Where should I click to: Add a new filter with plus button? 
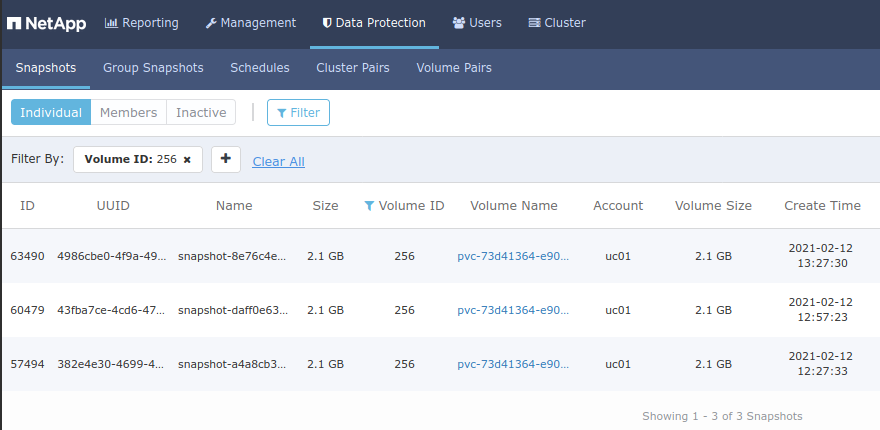click(226, 159)
